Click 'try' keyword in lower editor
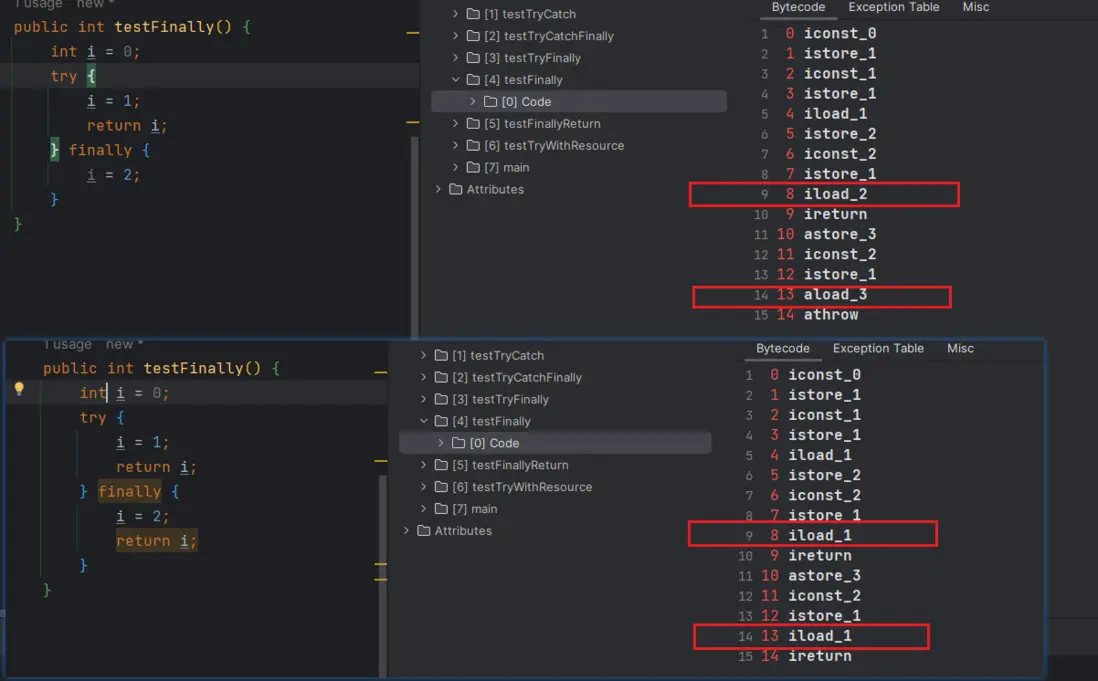 (93, 418)
